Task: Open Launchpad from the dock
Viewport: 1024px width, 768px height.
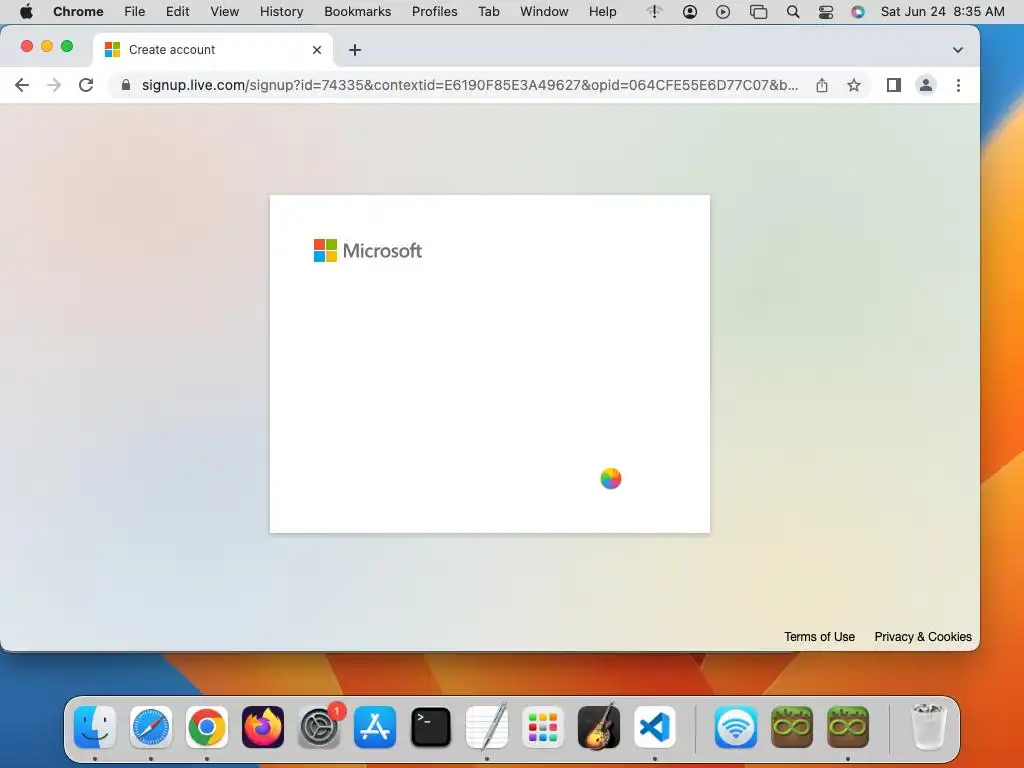Action: (x=543, y=727)
